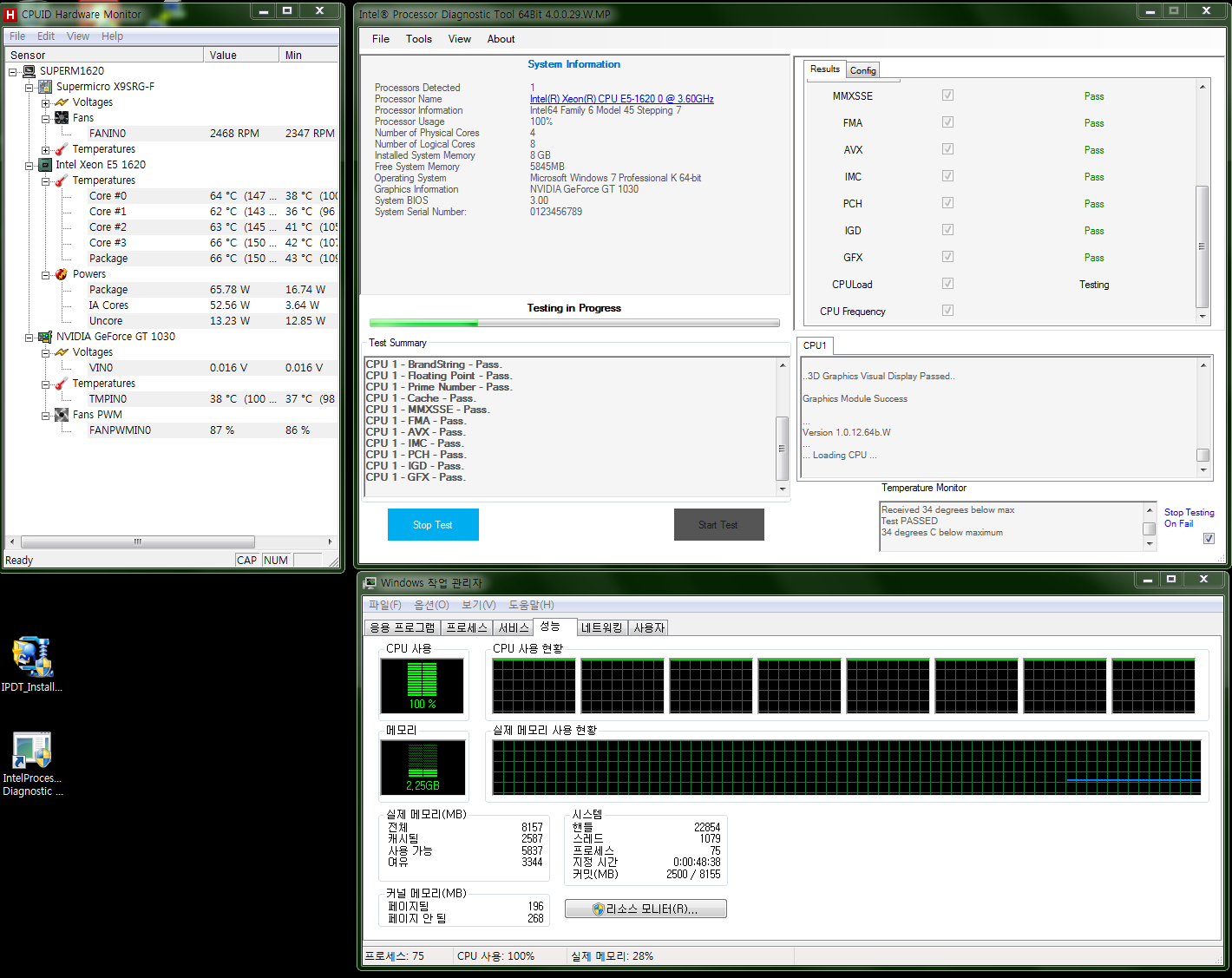Image resolution: width=1232 pixels, height=978 pixels.
Task: Click the Fans PWM icon
Action: tap(62, 415)
